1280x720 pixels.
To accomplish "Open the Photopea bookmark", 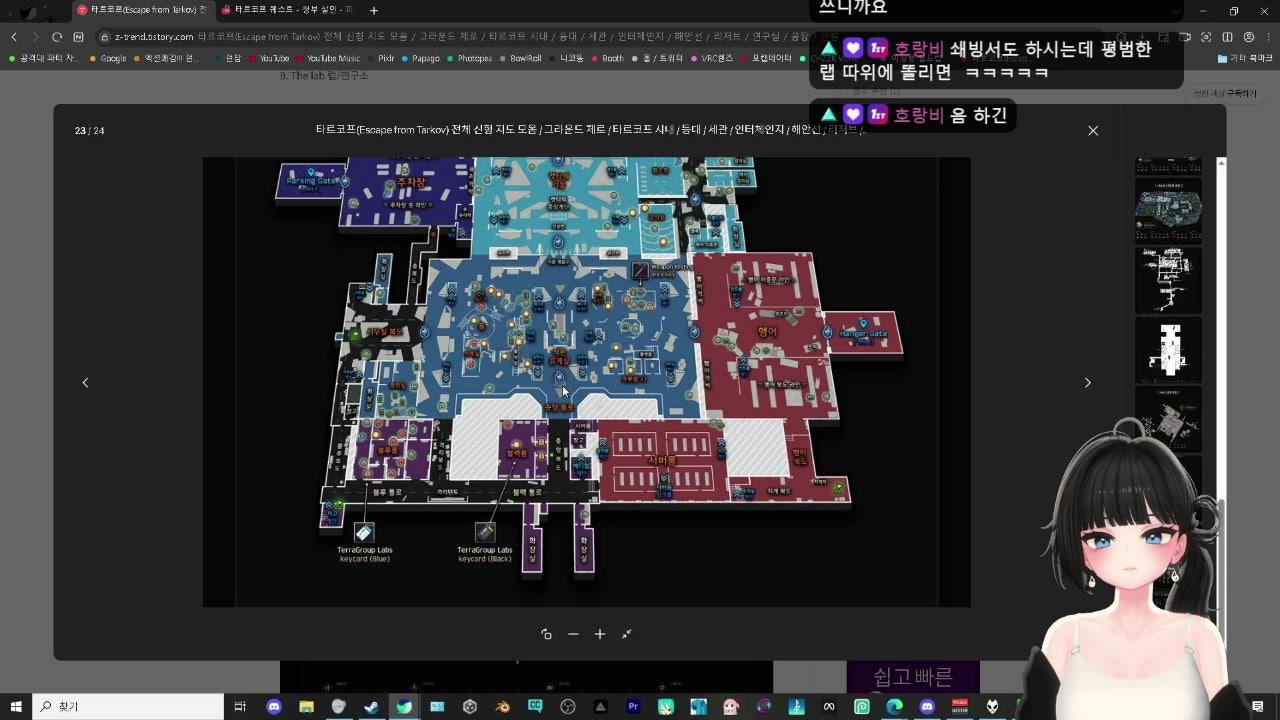I will pos(469,59).
